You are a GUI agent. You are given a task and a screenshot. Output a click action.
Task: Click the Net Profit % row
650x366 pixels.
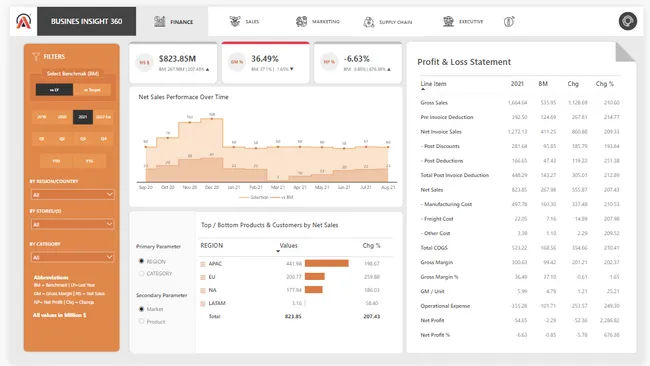pos(520,335)
